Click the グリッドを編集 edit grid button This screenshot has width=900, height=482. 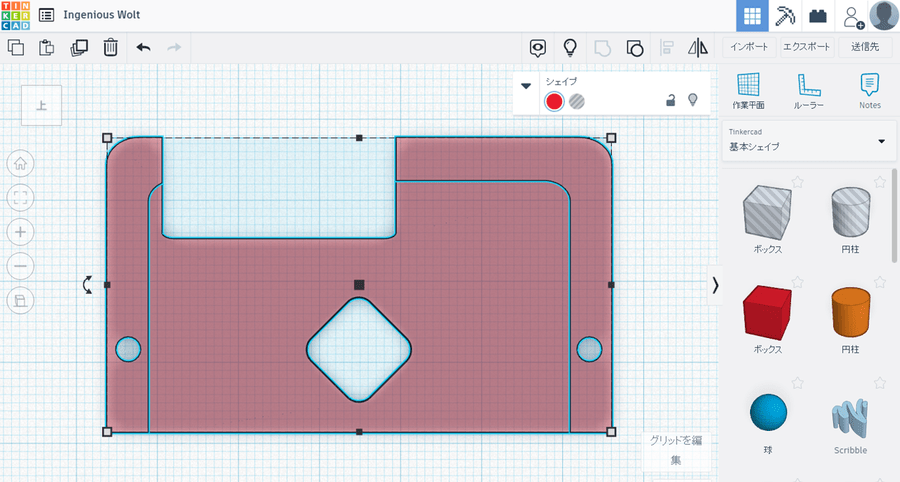point(676,451)
